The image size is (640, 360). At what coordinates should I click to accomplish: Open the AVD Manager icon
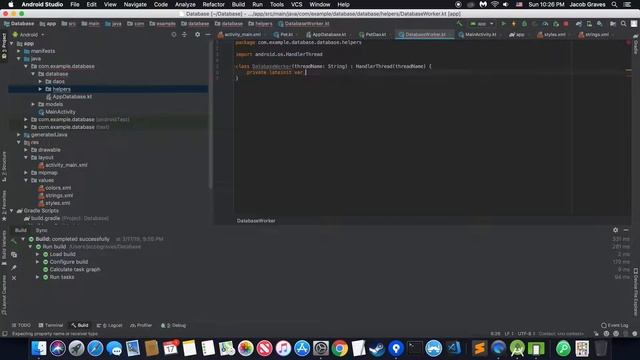(x=589, y=24)
